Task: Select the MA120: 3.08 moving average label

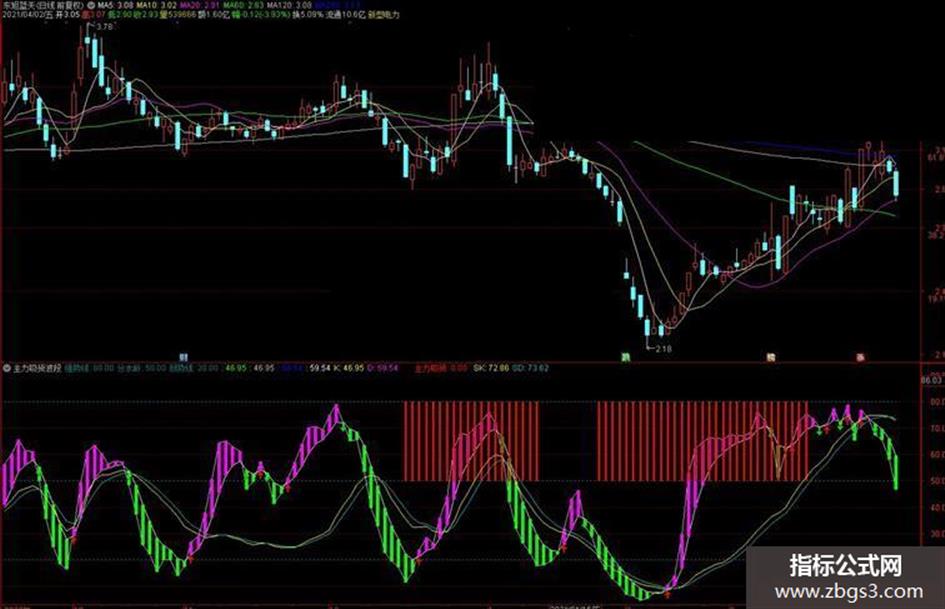Action: click(x=289, y=5)
